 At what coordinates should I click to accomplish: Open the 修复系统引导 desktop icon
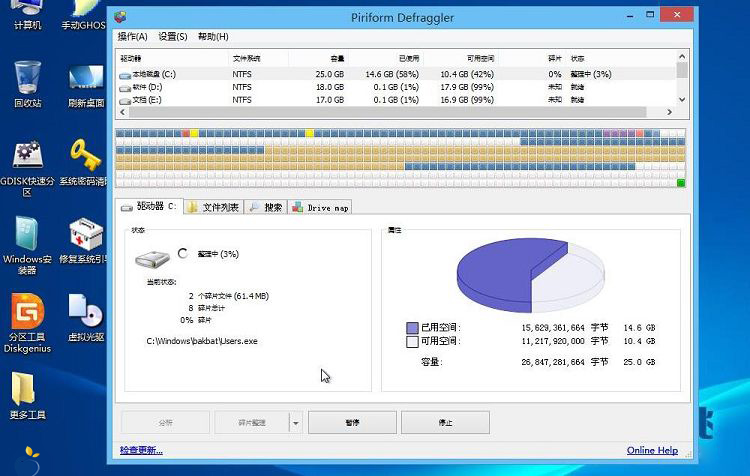click(x=85, y=241)
